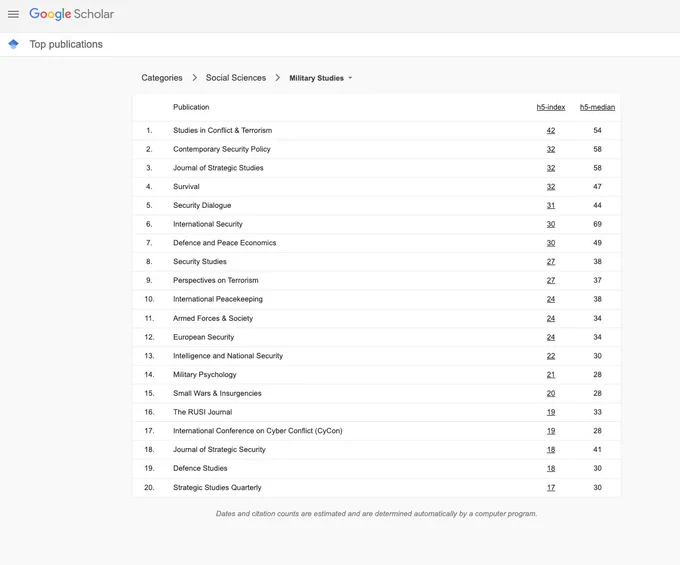Select the text Armed Forces & Society
This screenshot has width=680, height=565.
[x=213, y=318]
